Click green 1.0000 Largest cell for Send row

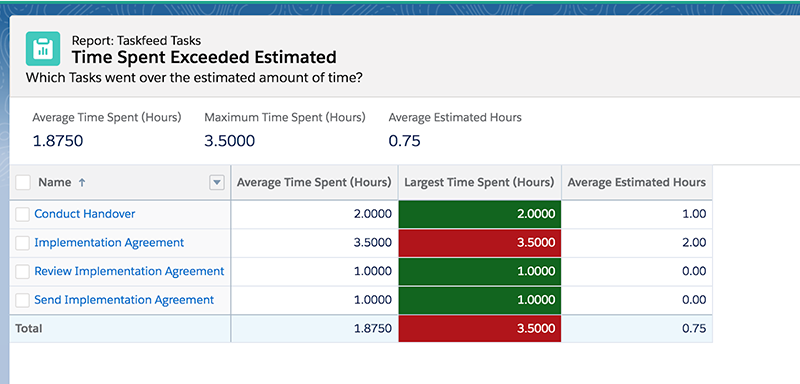click(x=480, y=300)
